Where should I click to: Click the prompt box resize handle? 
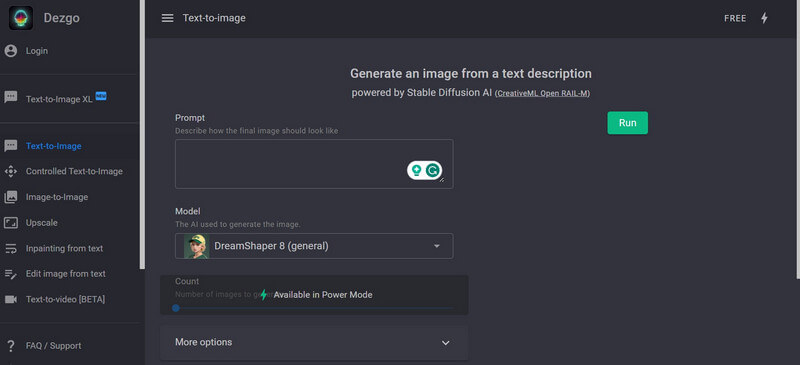(x=441, y=179)
